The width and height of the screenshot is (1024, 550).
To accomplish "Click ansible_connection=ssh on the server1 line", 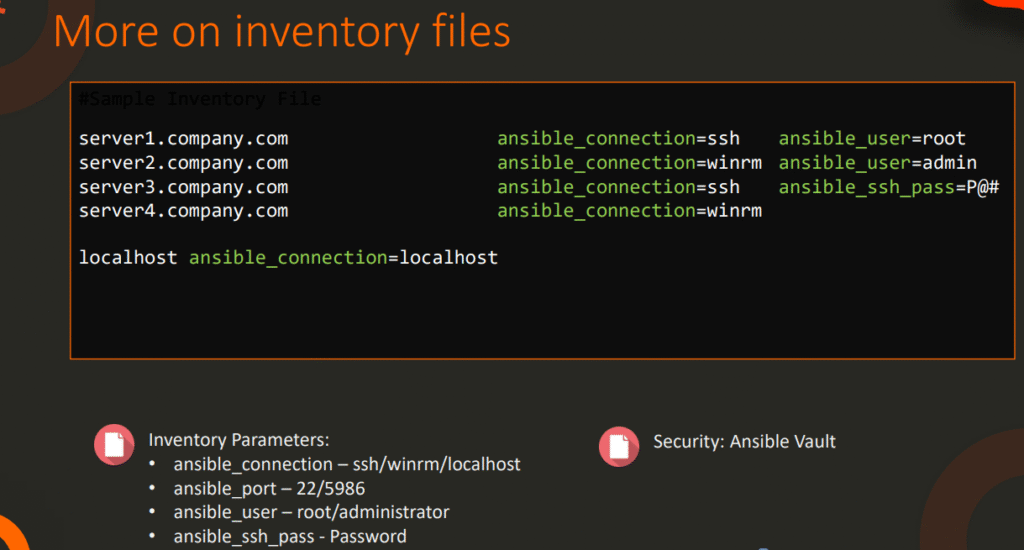I will 618,139.
